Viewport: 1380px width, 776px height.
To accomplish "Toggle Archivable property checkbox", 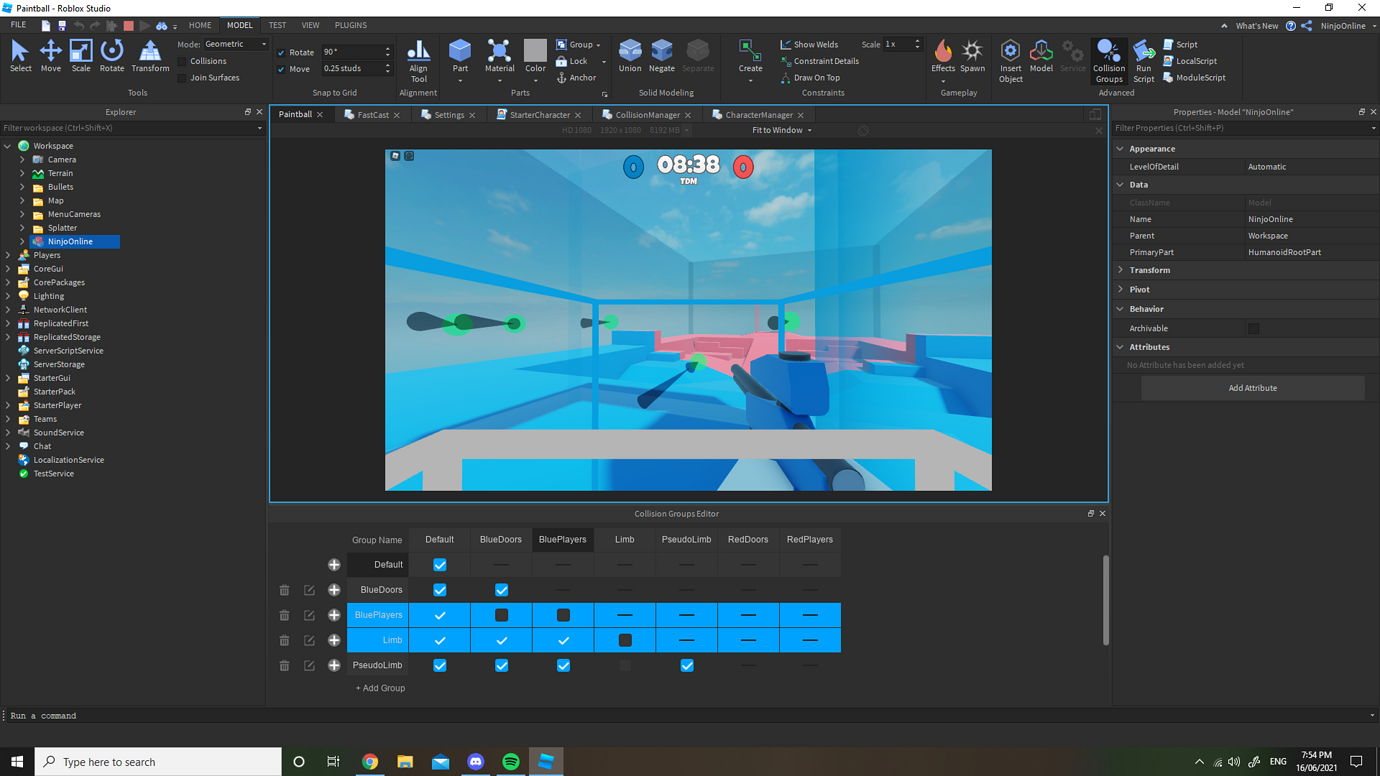I will tap(1253, 328).
